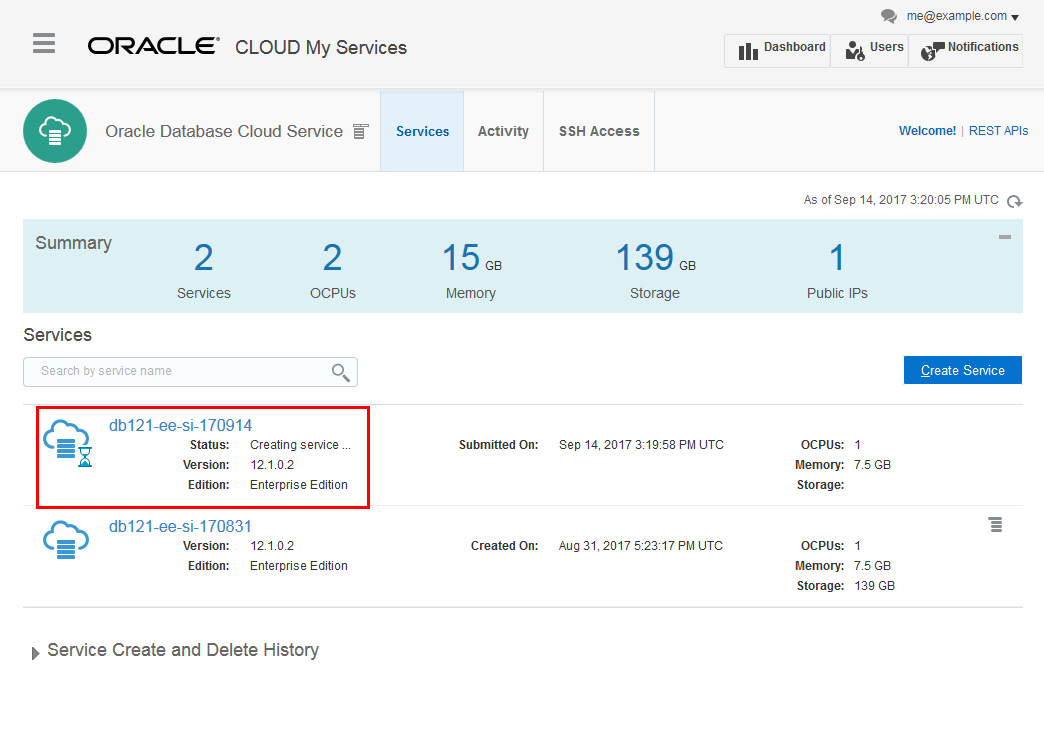This screenshot has width=1044, height=738.
Task: Click the search magnifier icon
Action: point(340,372)
